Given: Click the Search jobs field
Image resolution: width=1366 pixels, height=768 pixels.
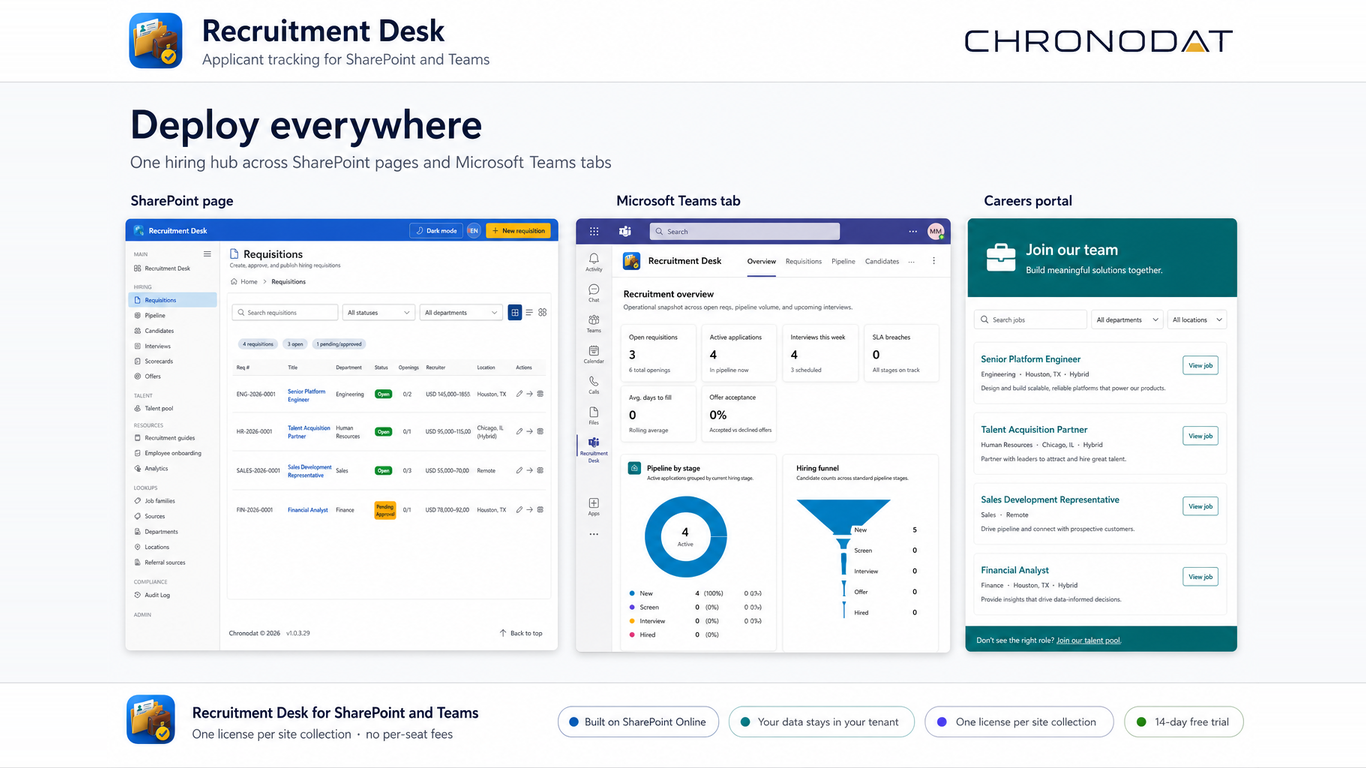Looking at the screenshot, I should (x=1030, y=320).
